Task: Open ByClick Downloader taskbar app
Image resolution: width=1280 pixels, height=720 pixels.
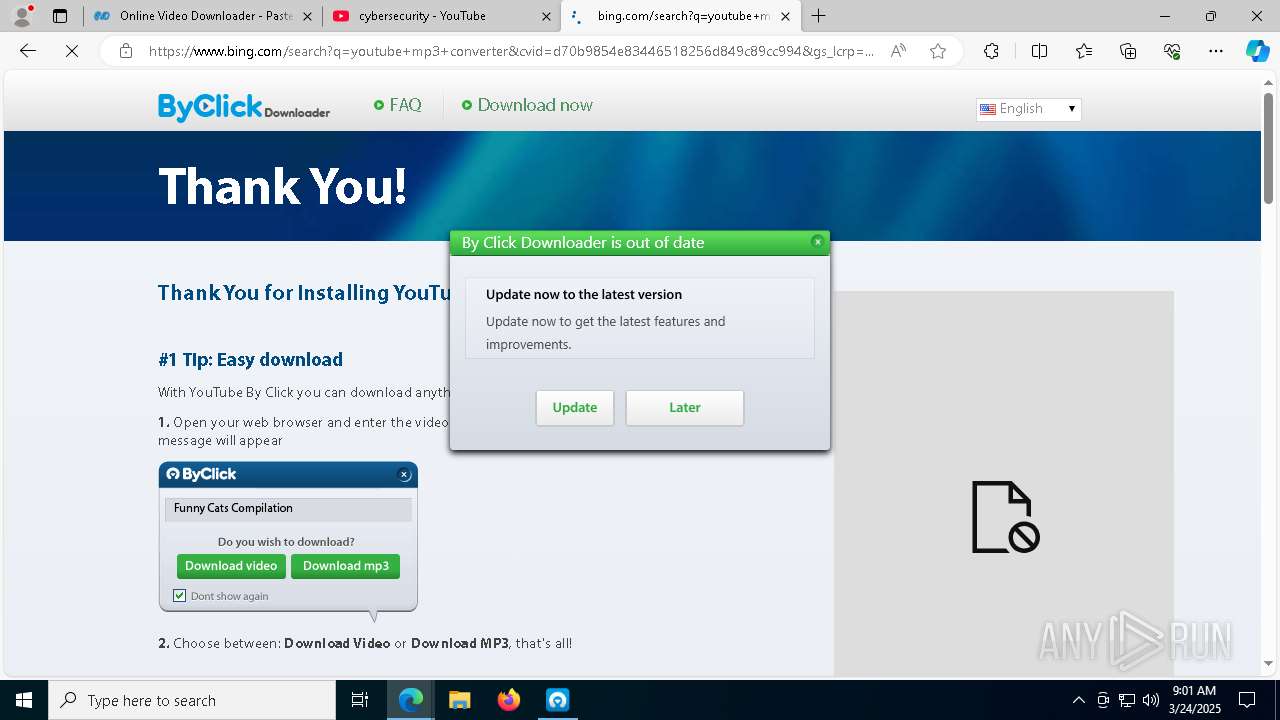Action: point(557,700)
